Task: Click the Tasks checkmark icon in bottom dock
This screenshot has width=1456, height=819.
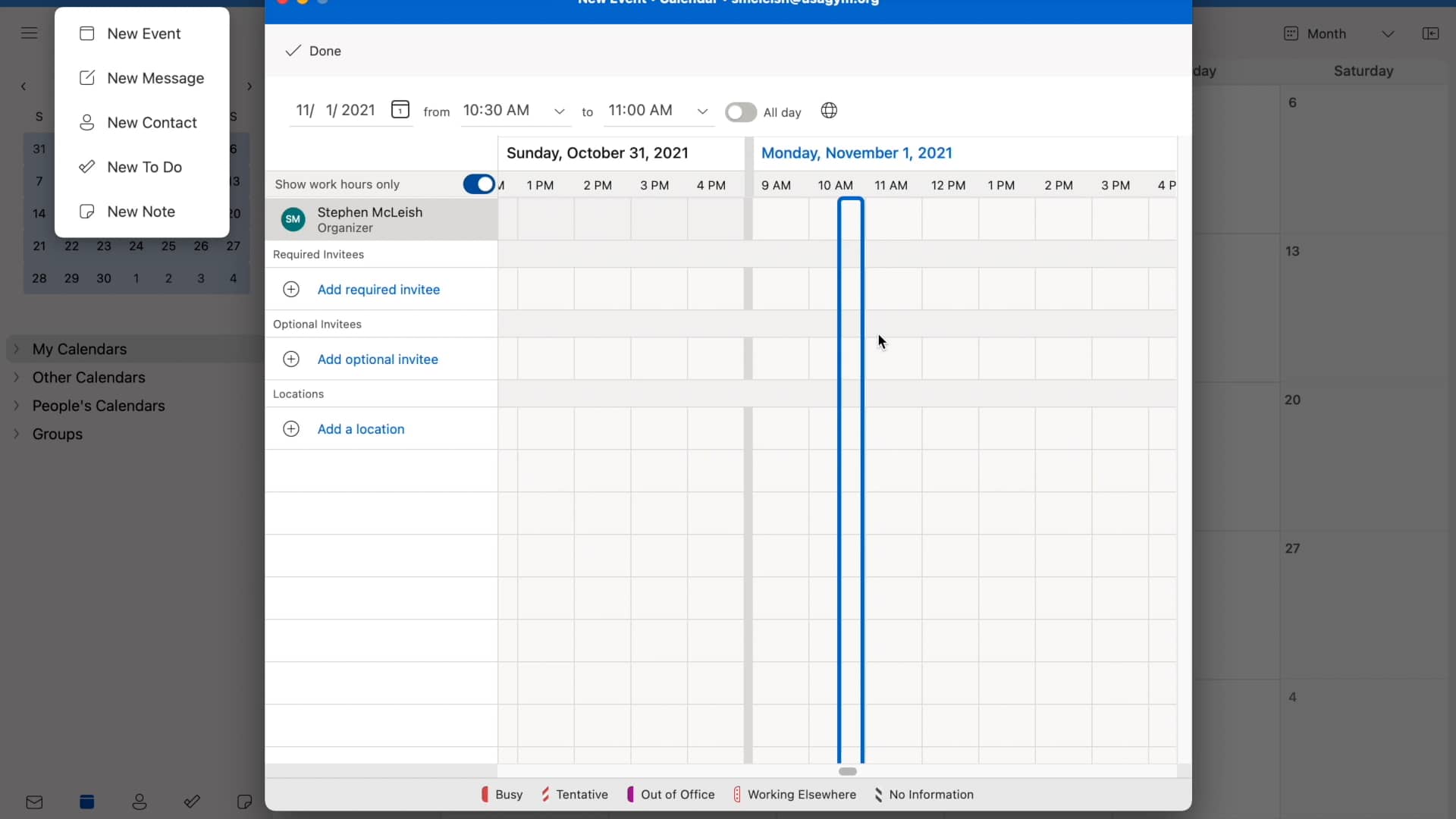Action: (x=192, y=802)
